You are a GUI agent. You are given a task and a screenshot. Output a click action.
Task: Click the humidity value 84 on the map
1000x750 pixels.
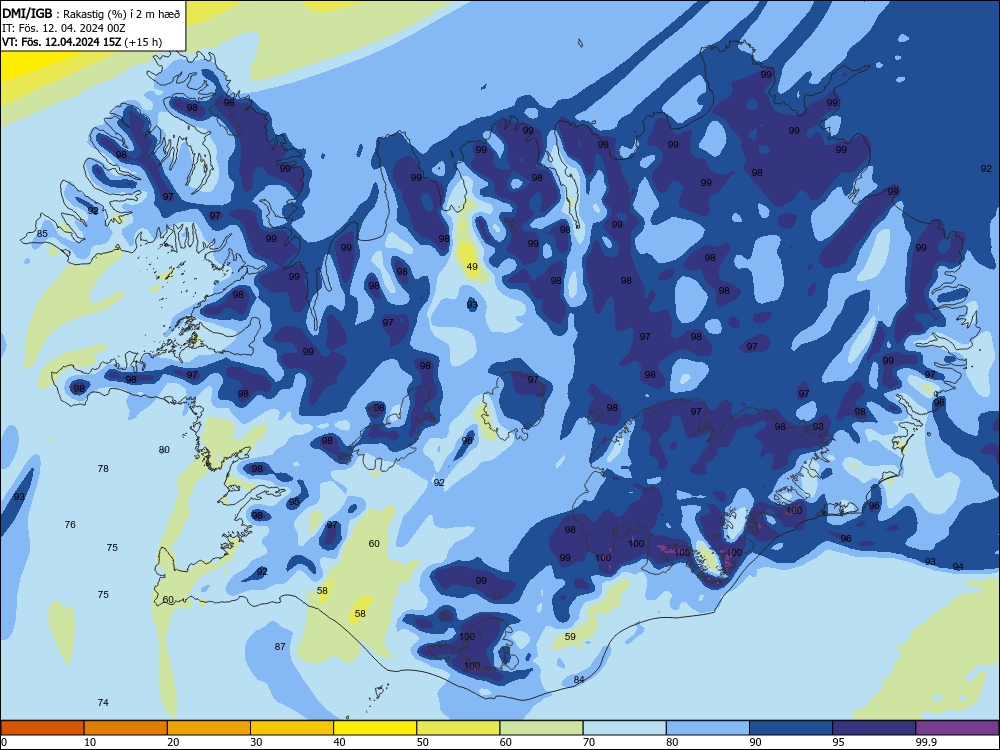click(579, 679)
